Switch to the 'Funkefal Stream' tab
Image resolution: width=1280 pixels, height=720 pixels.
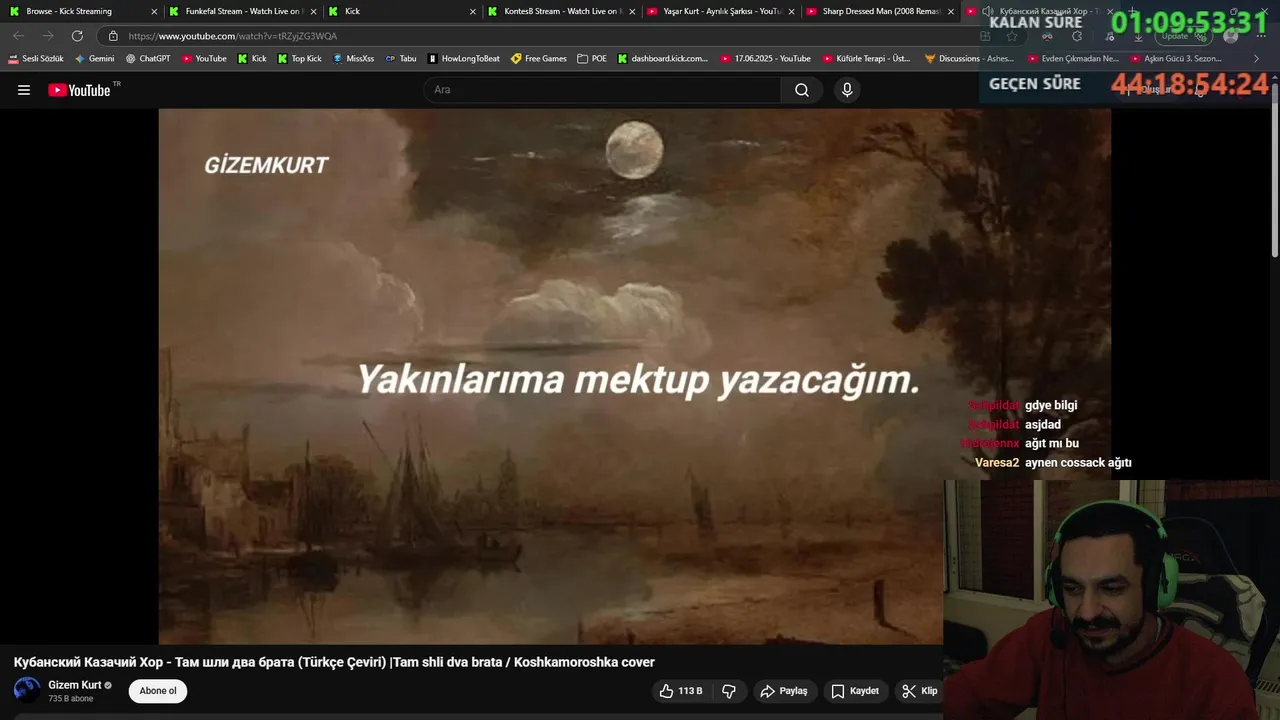(244, 11)
